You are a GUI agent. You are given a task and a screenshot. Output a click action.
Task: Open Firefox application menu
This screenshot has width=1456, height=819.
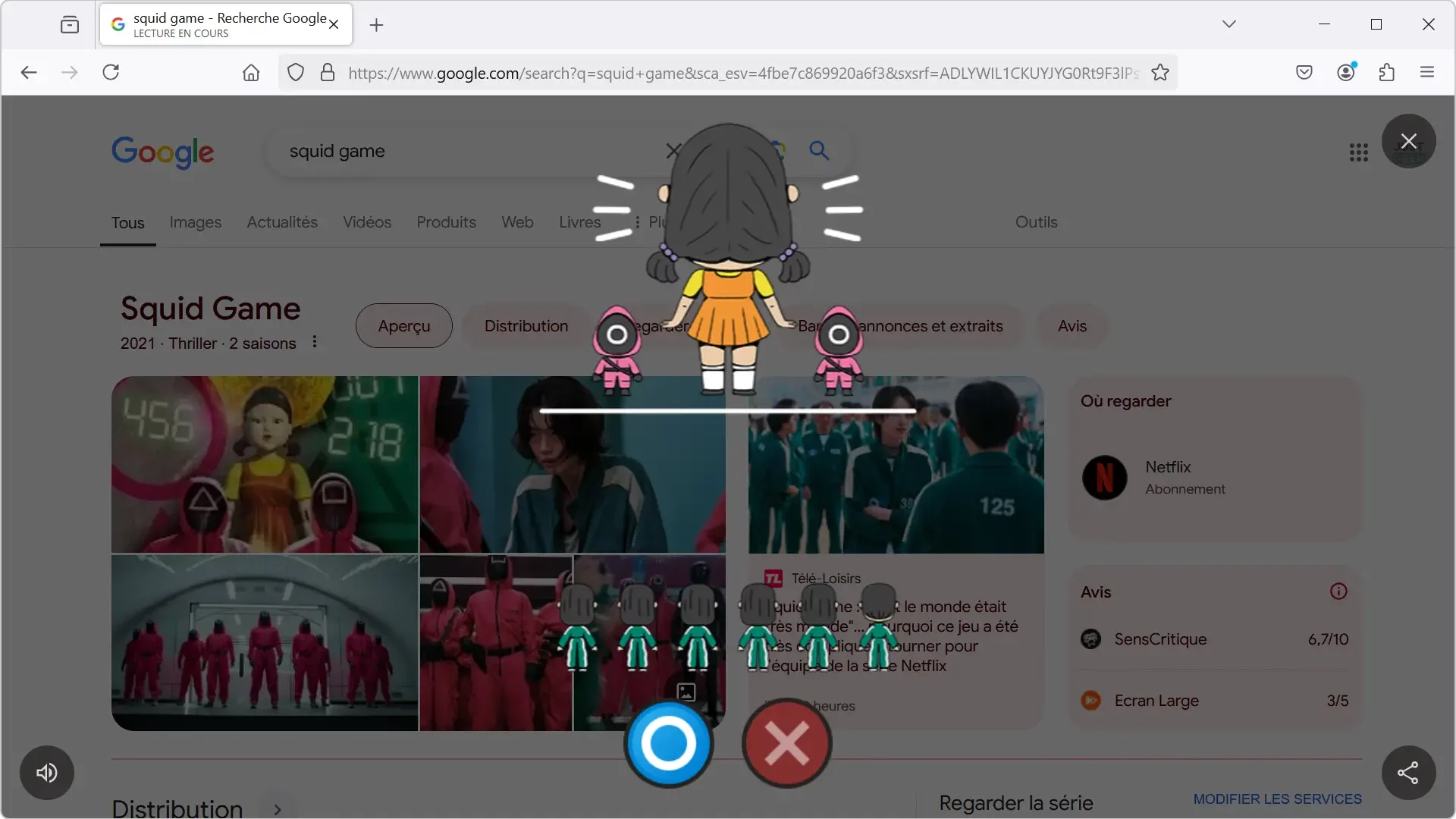point(1427,72)
